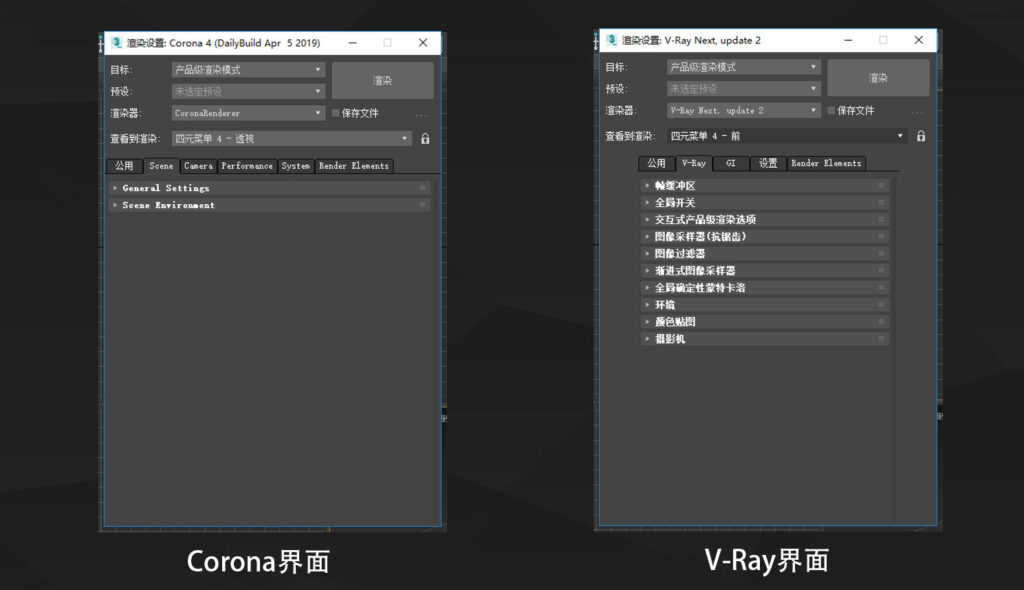Toggle the viewport lock padlock in V-Ray dialog
Viewport: 1024px width, 590px height.
pyautogui.click(x=921, y=135)
